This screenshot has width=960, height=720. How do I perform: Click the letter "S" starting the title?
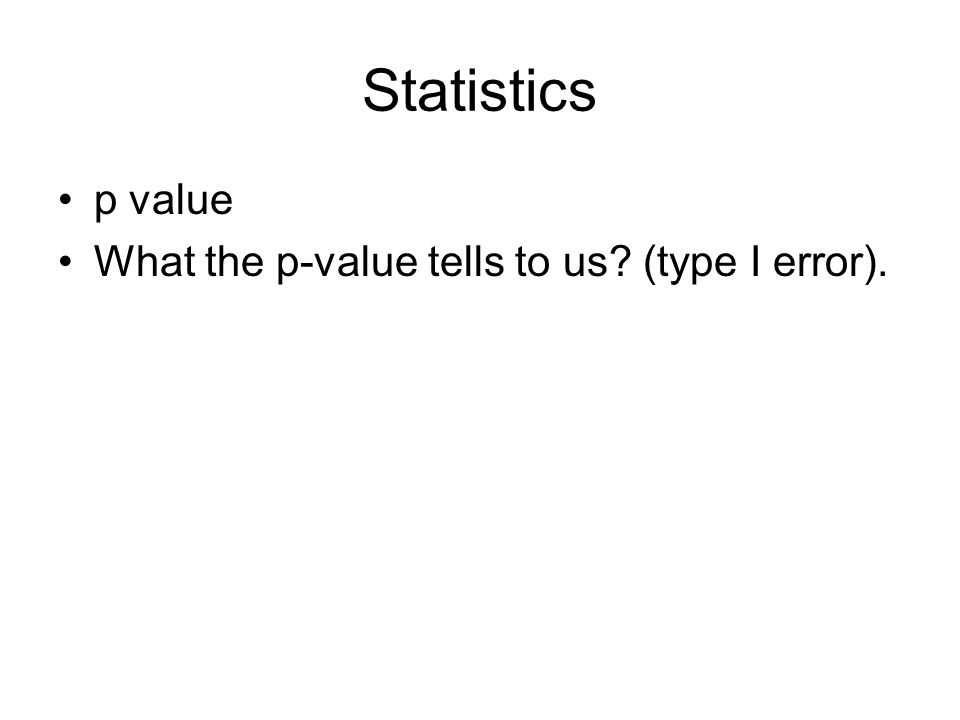click(x=380, y=91)
